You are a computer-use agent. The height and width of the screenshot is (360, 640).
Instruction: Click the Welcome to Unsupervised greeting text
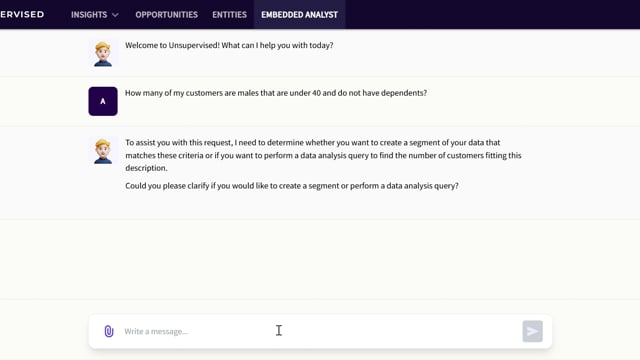(229, 45)
